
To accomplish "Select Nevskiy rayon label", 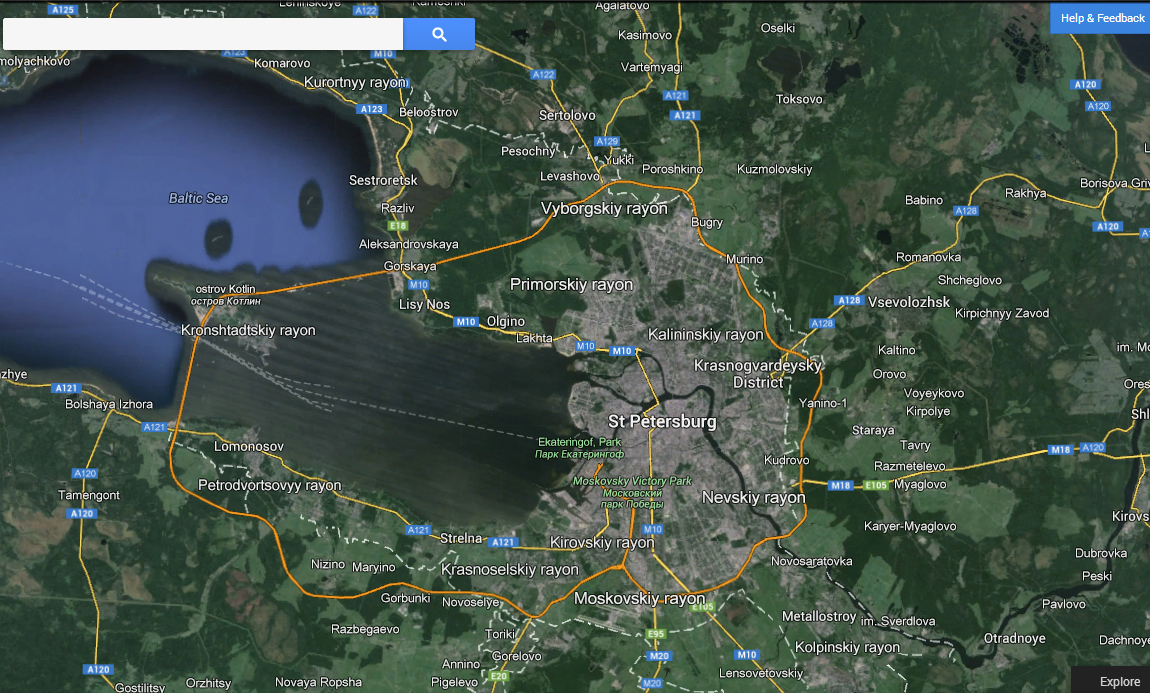I will pos(753,497).
